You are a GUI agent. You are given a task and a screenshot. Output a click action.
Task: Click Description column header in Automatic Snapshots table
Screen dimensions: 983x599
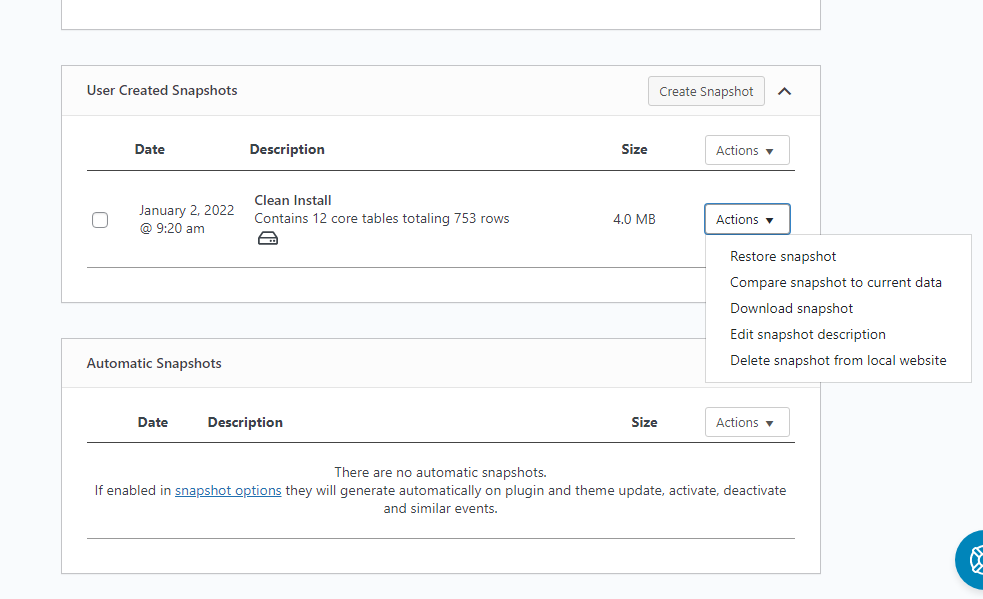(245, 422)
